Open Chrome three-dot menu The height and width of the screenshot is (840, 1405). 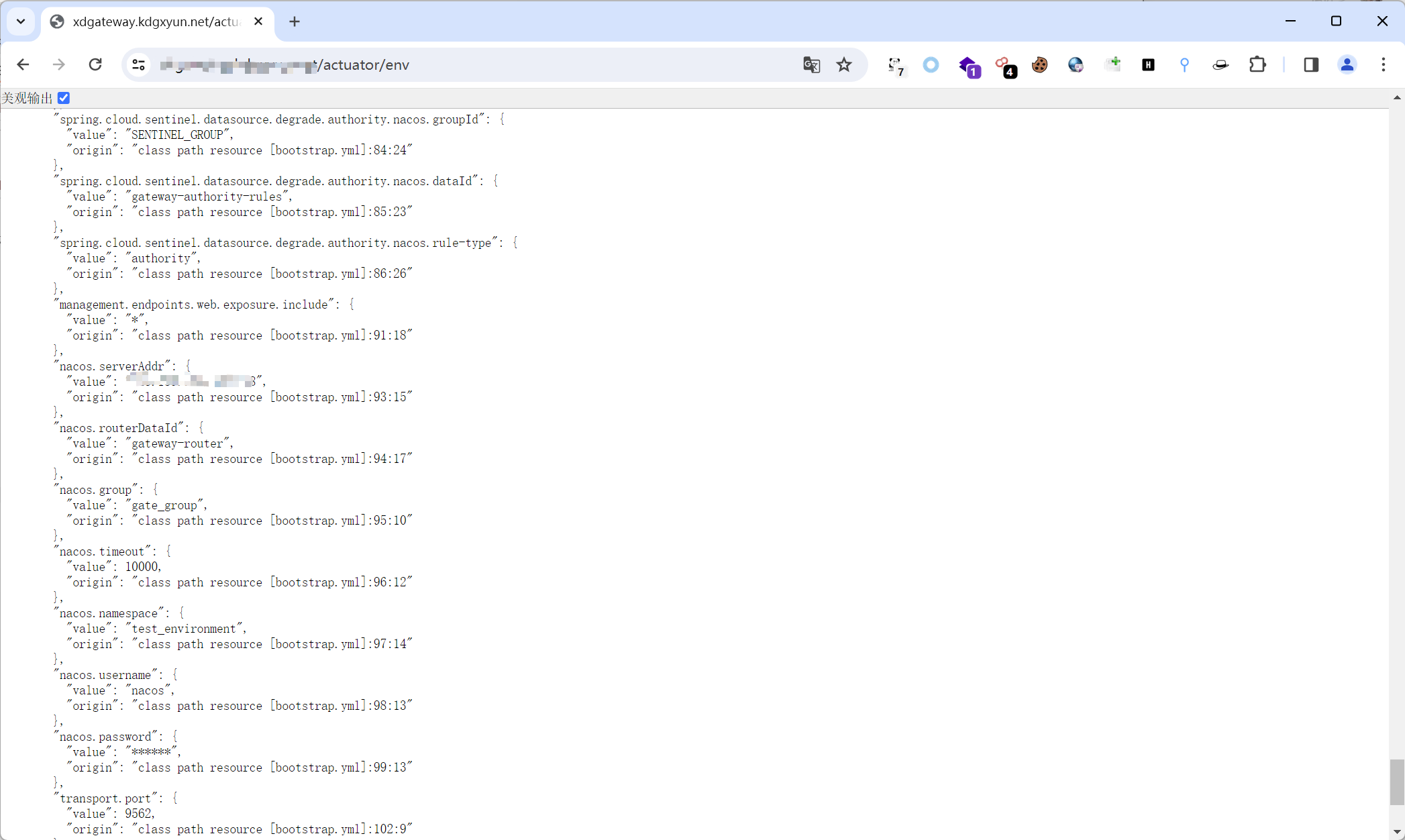pos(1384,64)
